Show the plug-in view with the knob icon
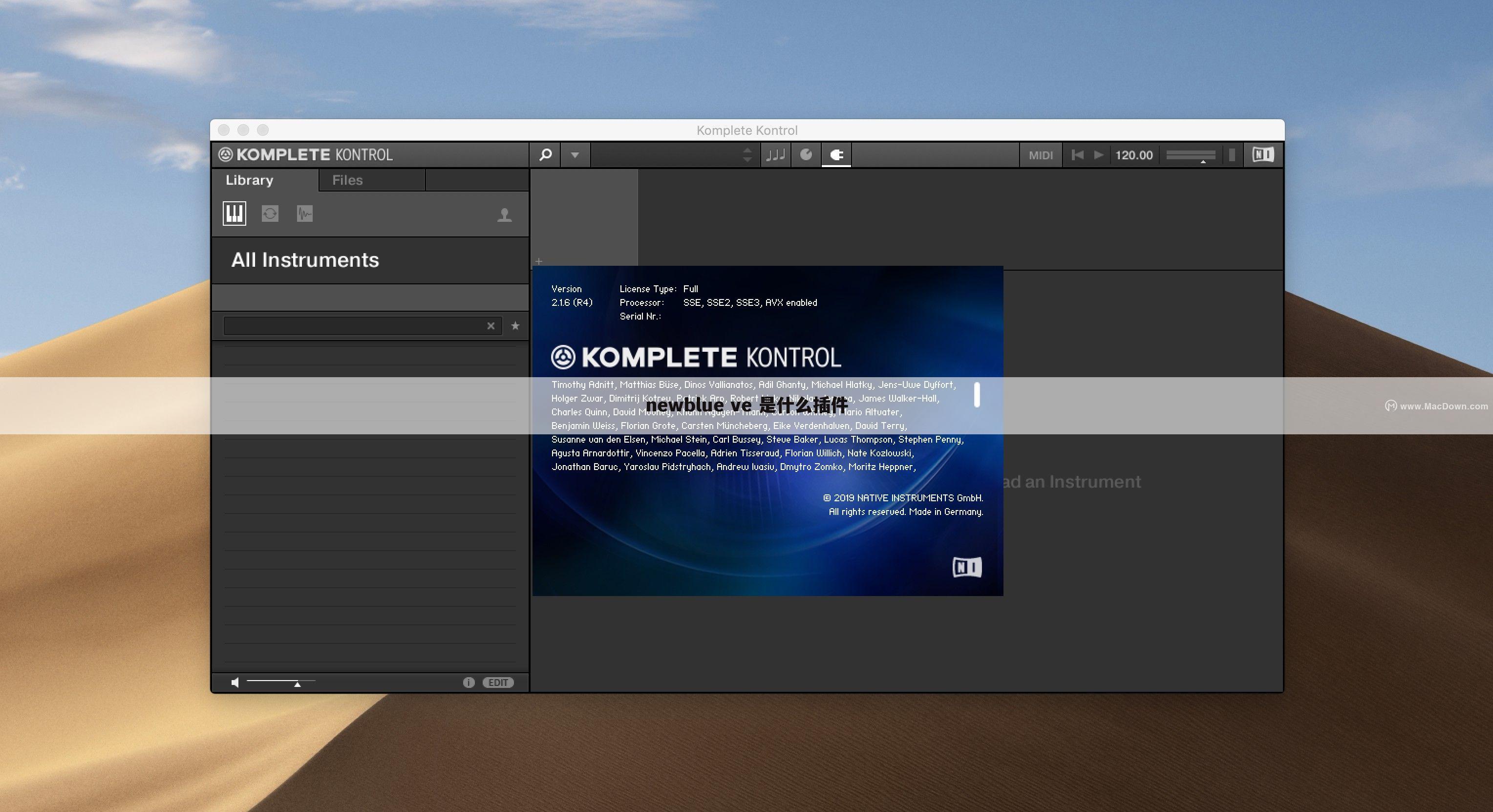 806,155
